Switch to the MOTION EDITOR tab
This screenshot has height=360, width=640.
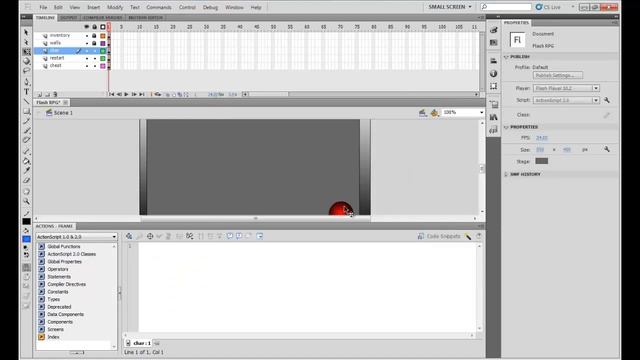click(146, 18)
